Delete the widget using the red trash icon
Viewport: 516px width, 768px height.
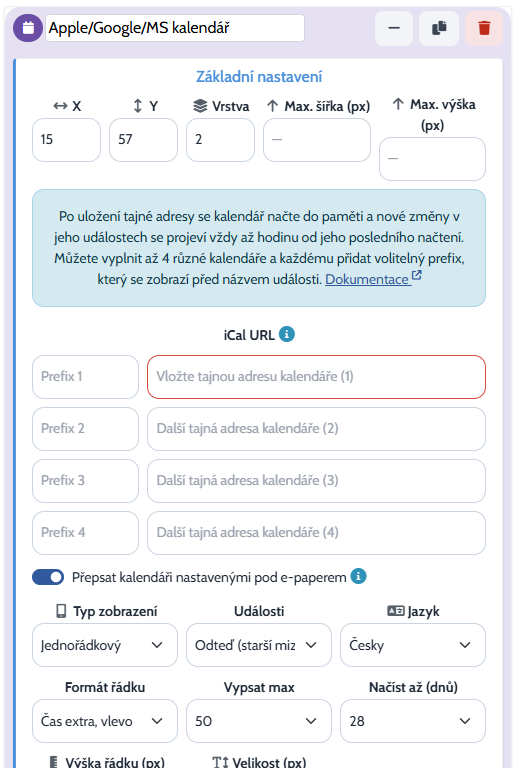[x=484, y=28]
